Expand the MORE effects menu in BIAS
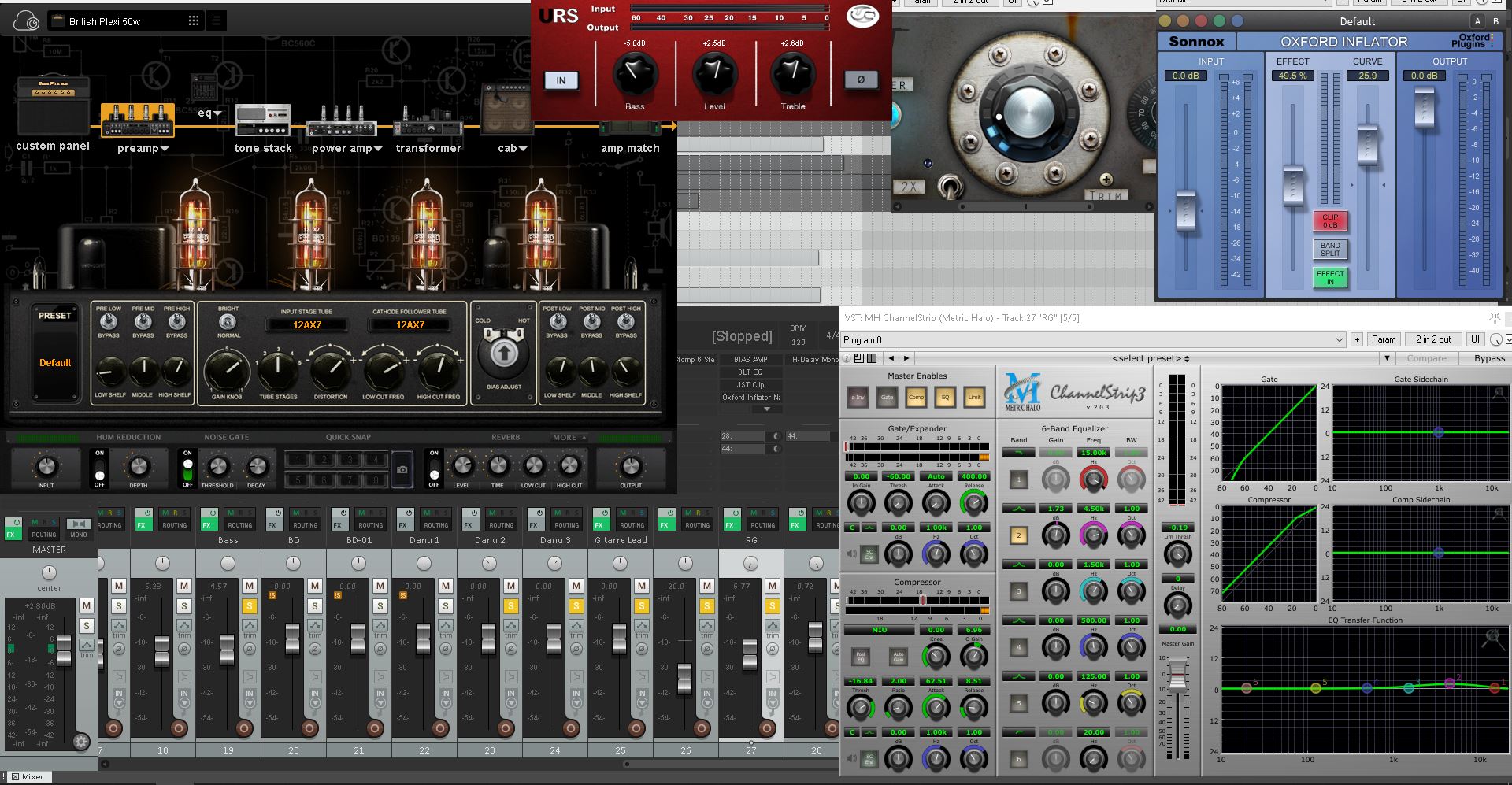The image size is (1512, 785). click(x=569, y=437)
